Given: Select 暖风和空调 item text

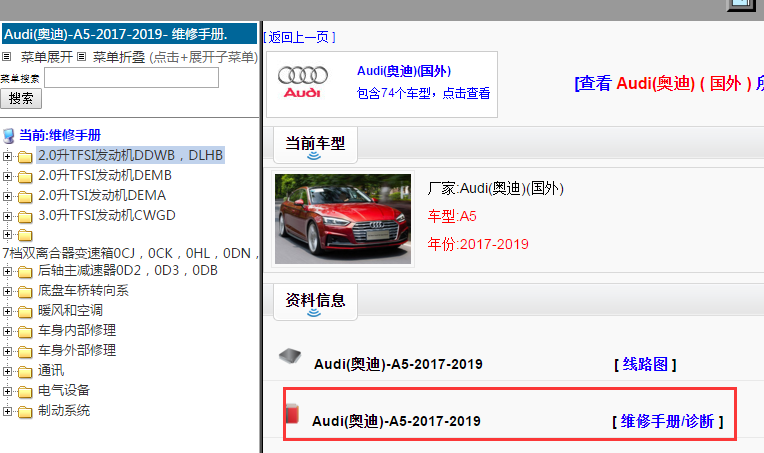Looking at the screenshot, I should pos(70,310).
